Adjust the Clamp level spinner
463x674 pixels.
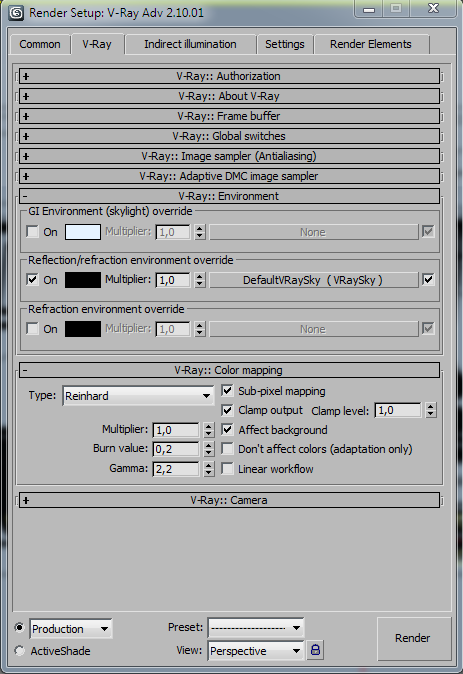pyautogui.click(x=431, y=411)
